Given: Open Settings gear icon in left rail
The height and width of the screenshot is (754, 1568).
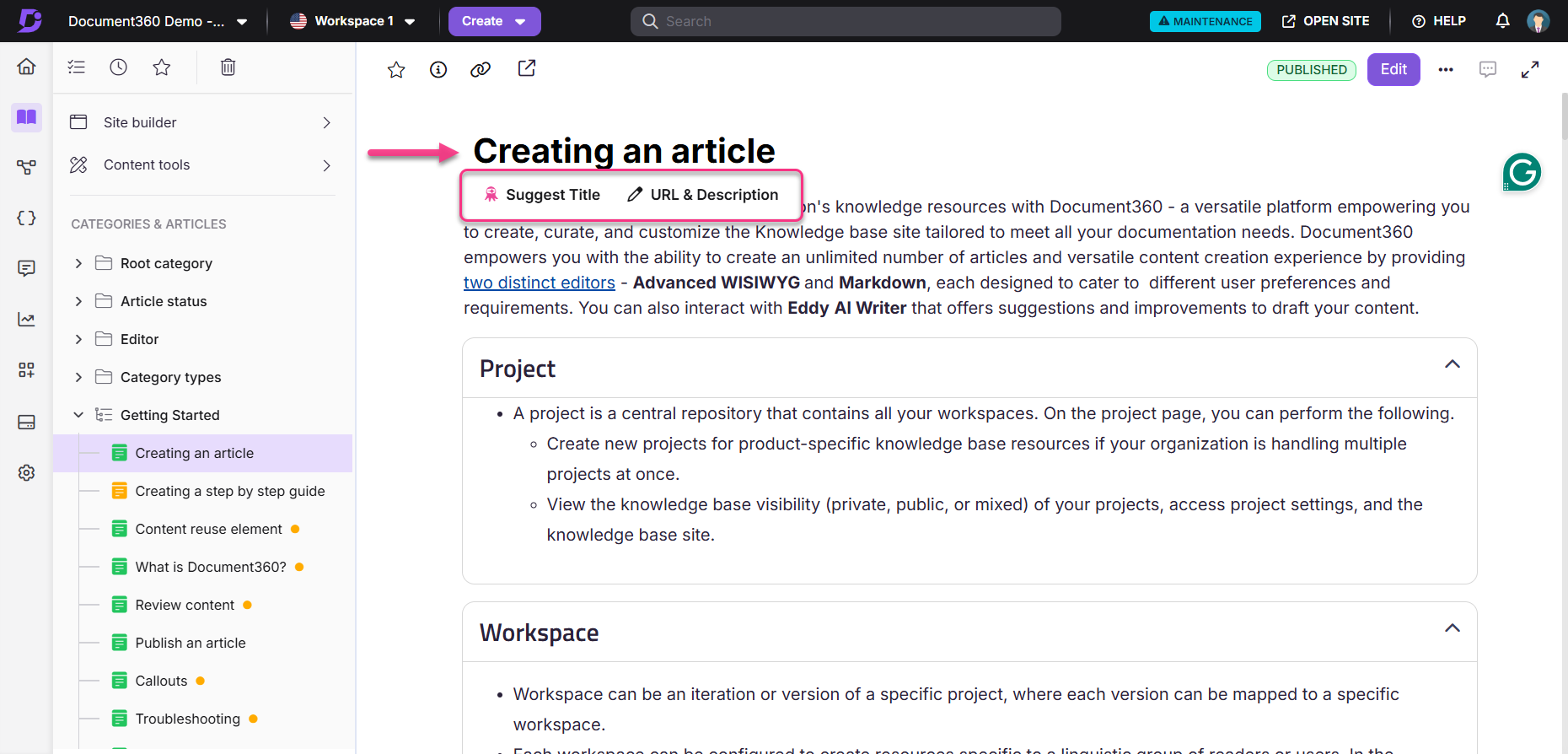Looking at the screenshot, I should [26, 472].
